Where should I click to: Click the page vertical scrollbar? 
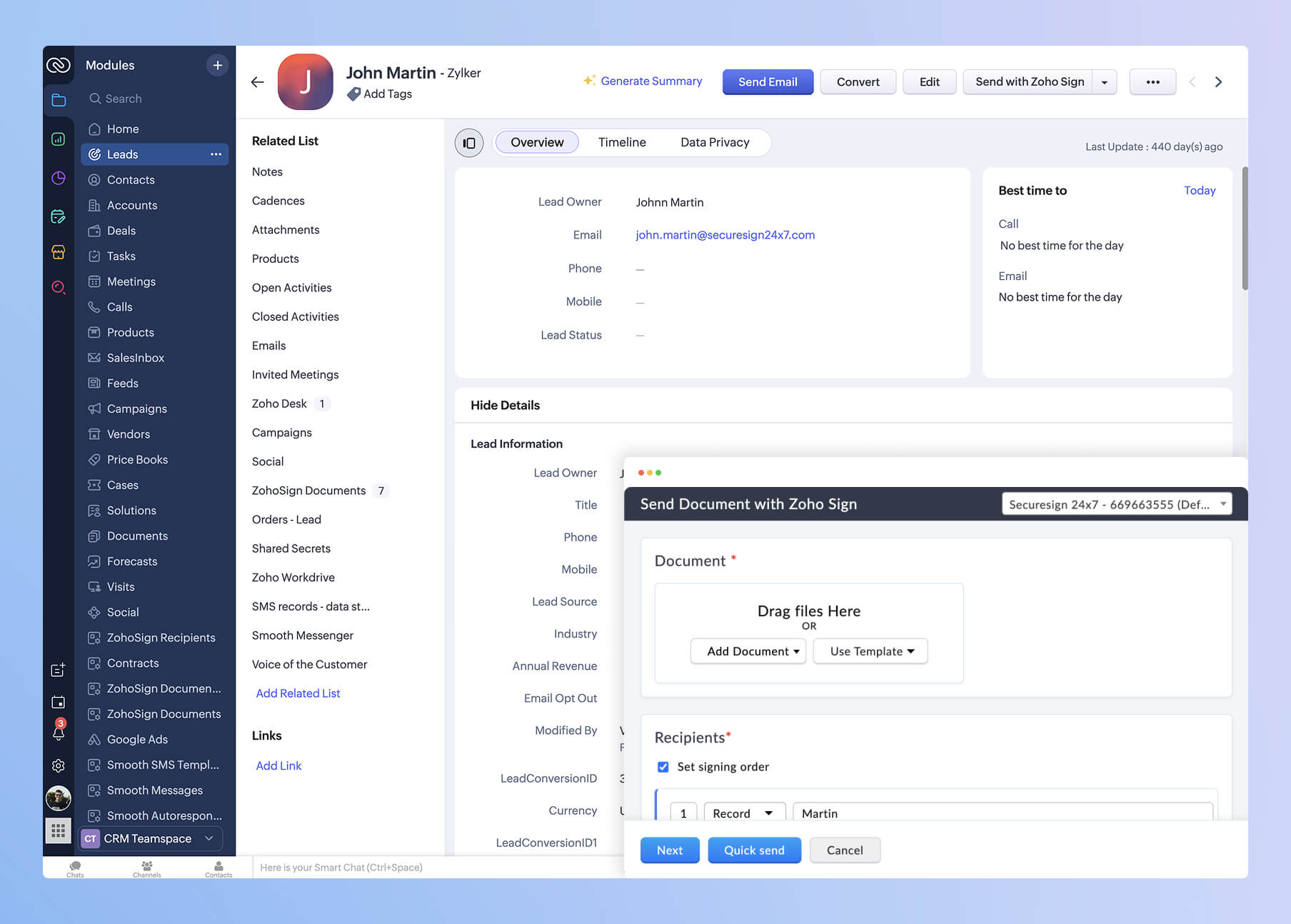pos(1245,229)
